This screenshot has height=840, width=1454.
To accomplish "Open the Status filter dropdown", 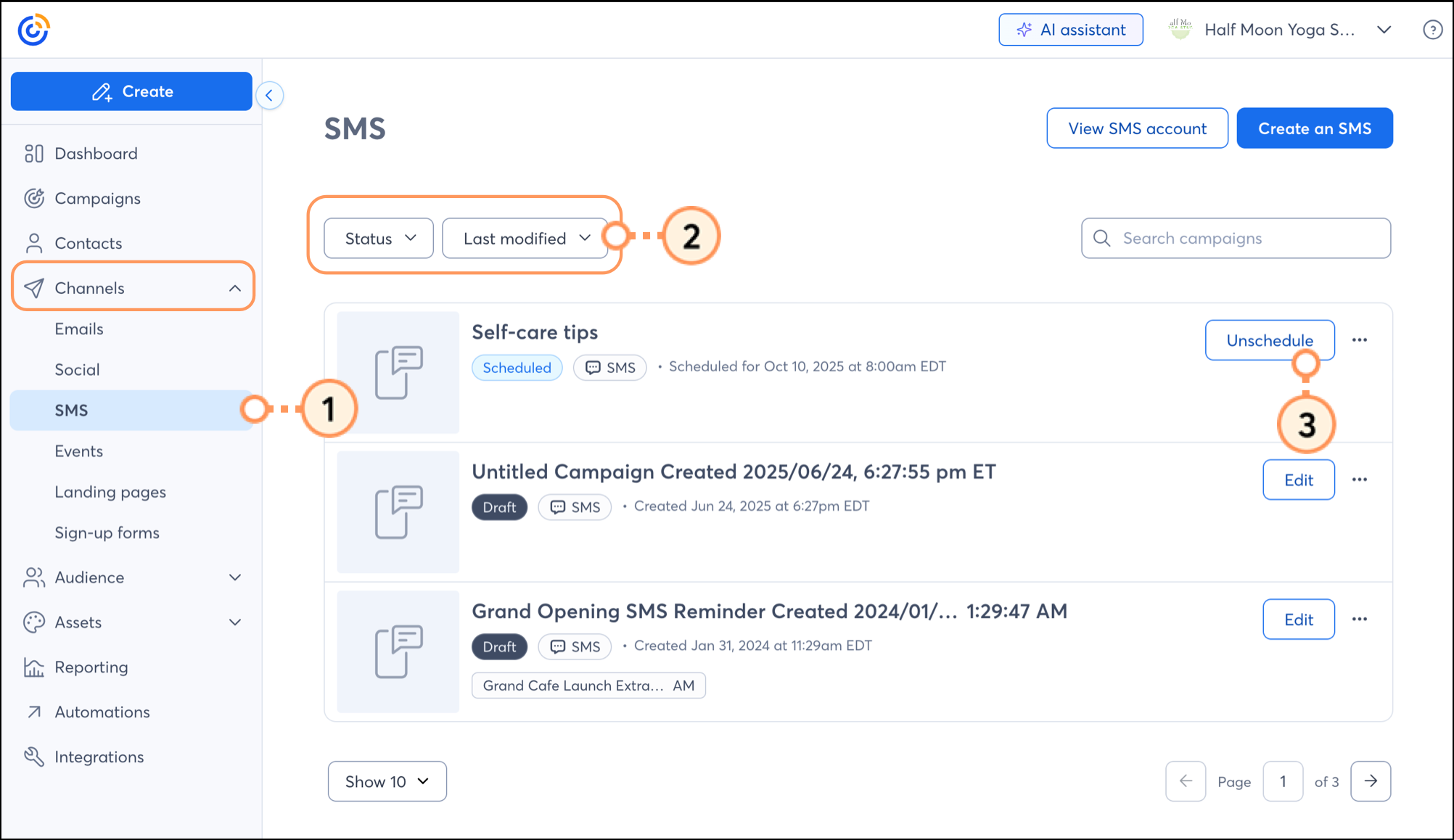I will point(379,239).
